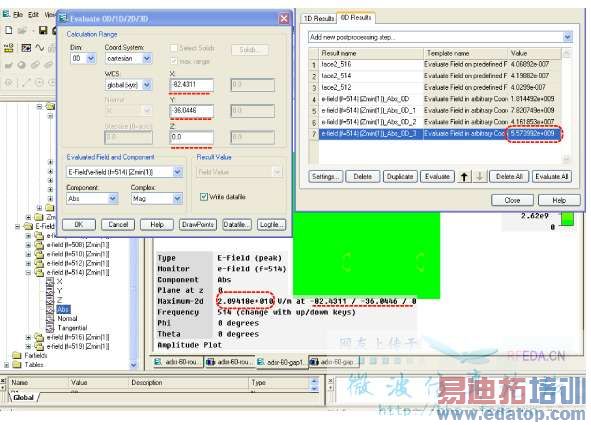
Task: Click the Save disk icon in toolbar
Action: pyautogui.click(x=43, y=30)
